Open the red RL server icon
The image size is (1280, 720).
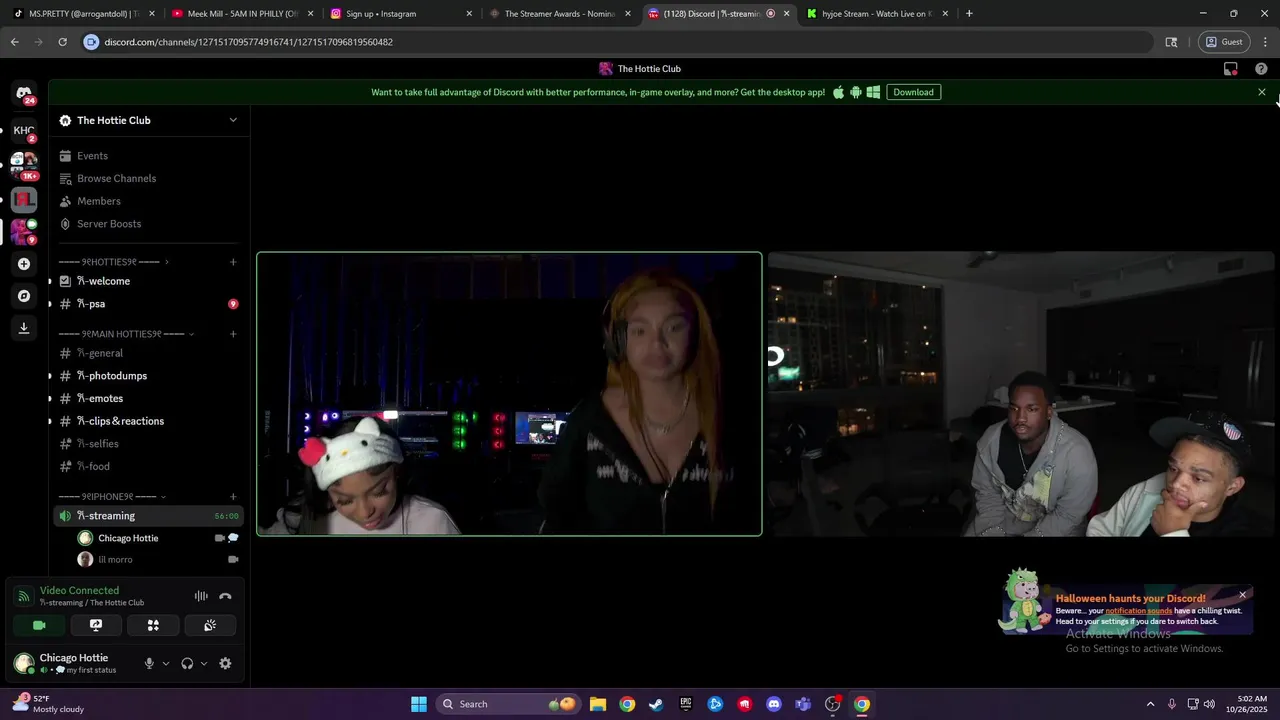tap(24, 199)
